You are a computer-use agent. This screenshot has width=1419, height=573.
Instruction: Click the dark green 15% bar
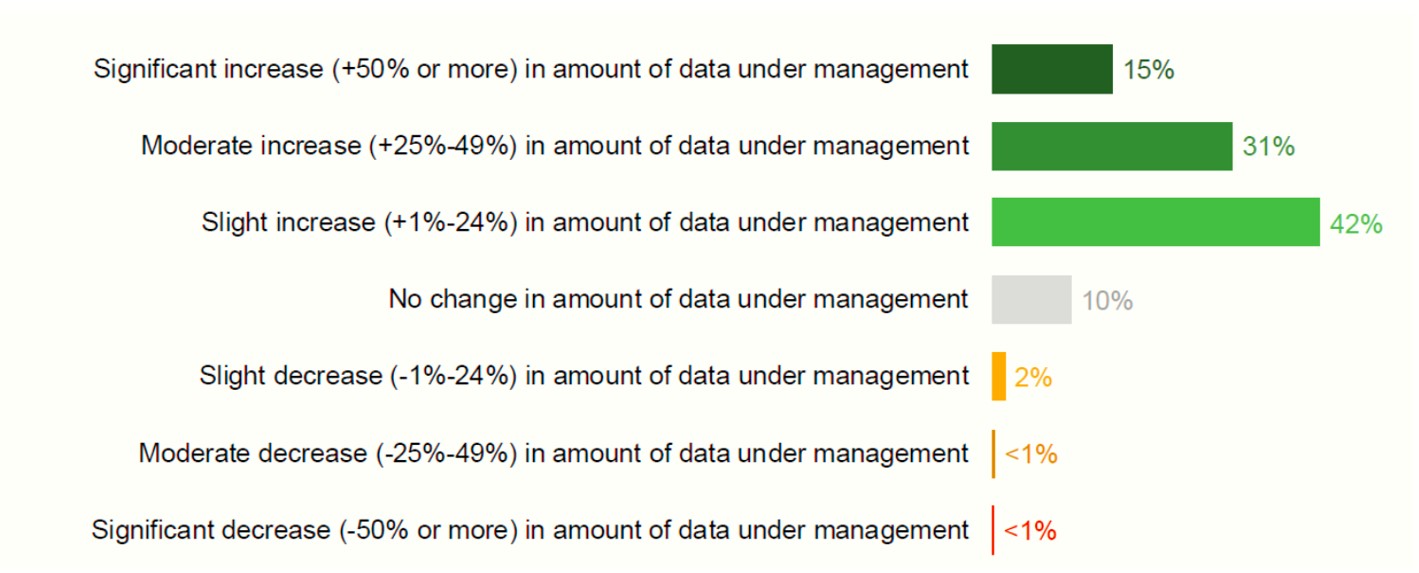tap(1051, 69)
